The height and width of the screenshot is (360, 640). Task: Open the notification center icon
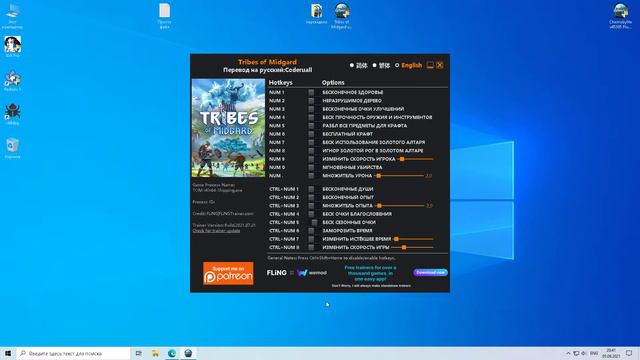point(629,353)
